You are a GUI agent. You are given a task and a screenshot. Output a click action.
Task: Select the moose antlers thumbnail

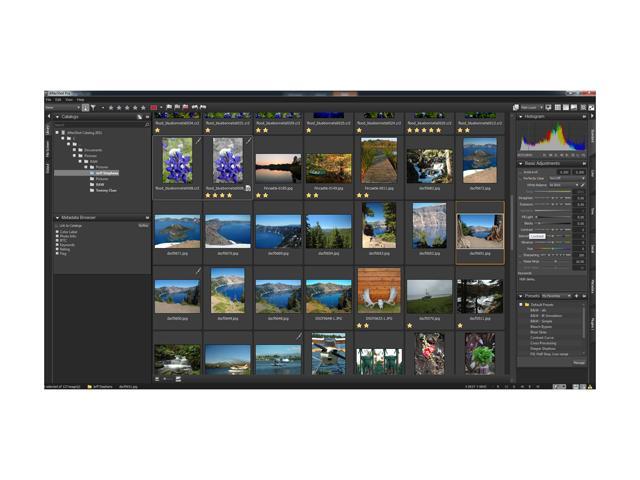(379, 290)
